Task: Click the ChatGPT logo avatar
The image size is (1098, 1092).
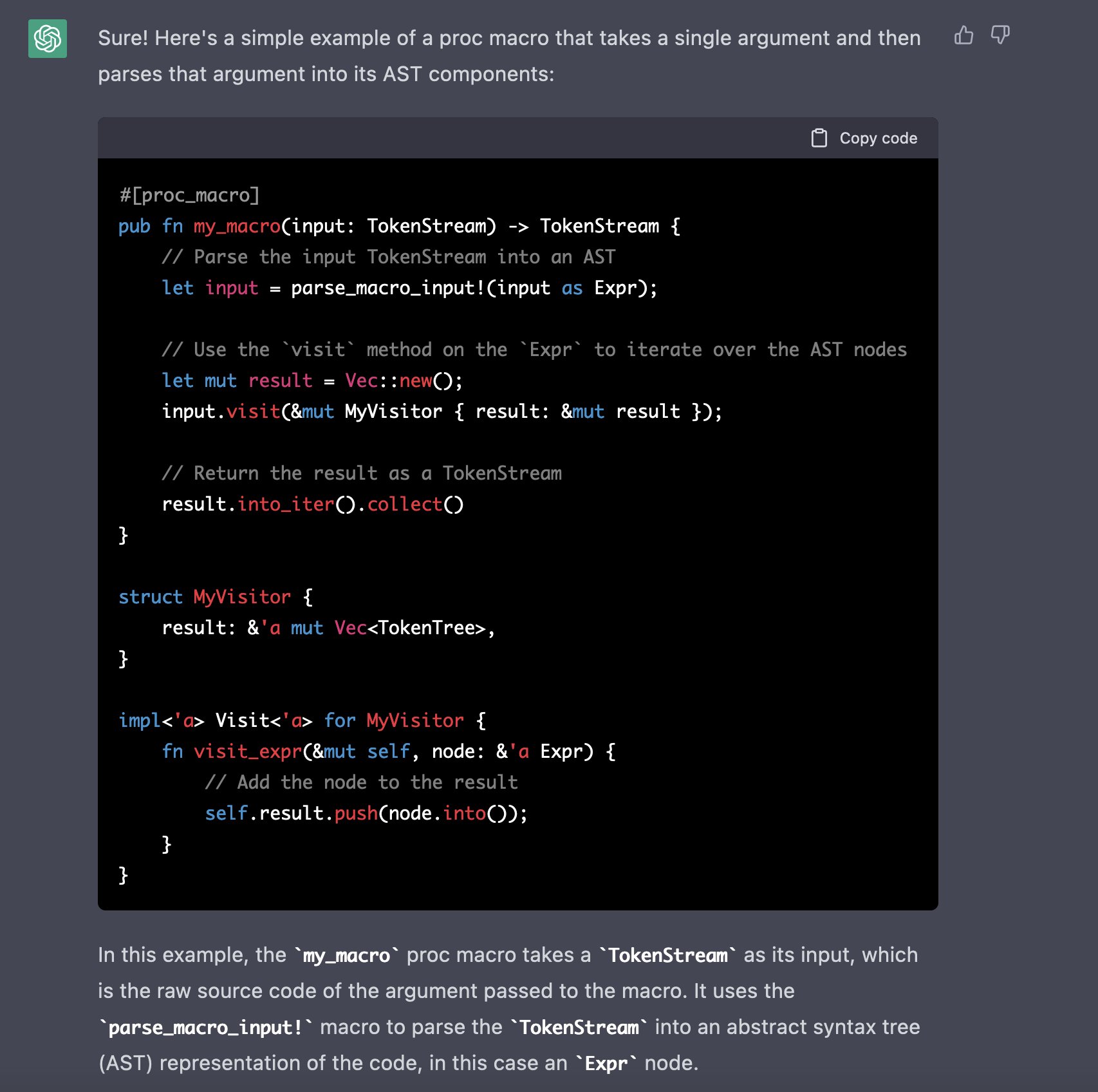Action: (x=48, y=39)
